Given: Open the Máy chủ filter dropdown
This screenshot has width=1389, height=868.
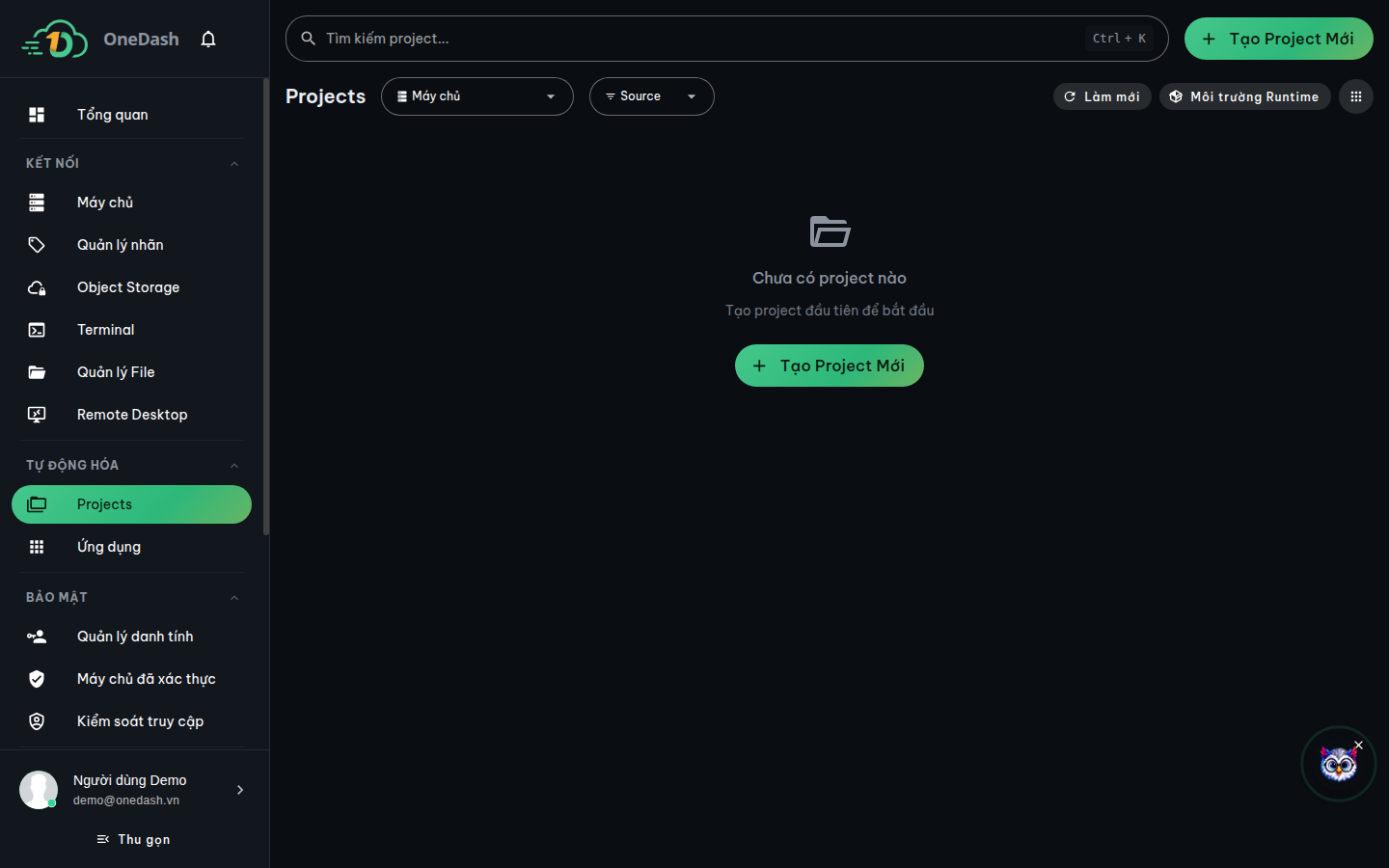Looking at the screenshot, I should click(477, 96).
